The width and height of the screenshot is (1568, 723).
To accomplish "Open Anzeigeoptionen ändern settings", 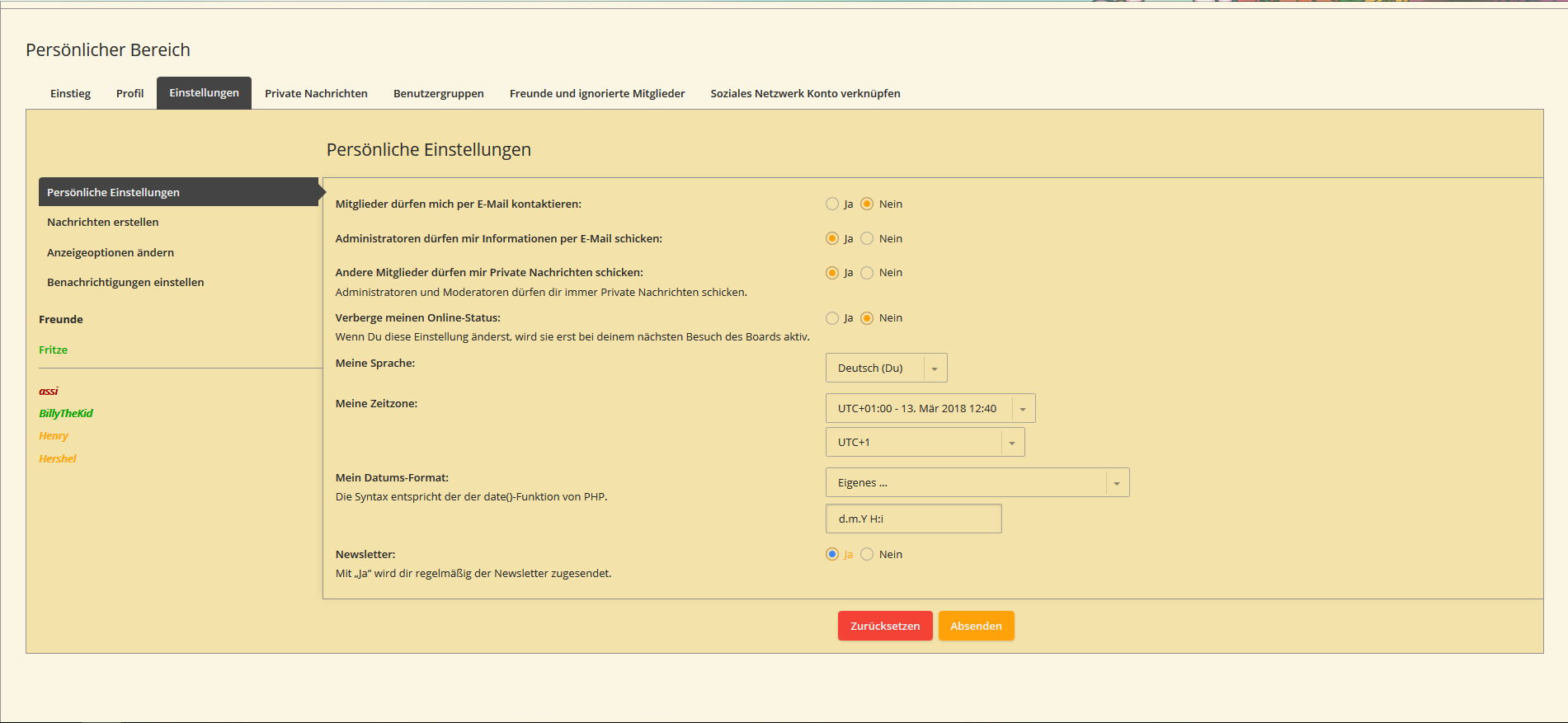I will click(111, 252).
